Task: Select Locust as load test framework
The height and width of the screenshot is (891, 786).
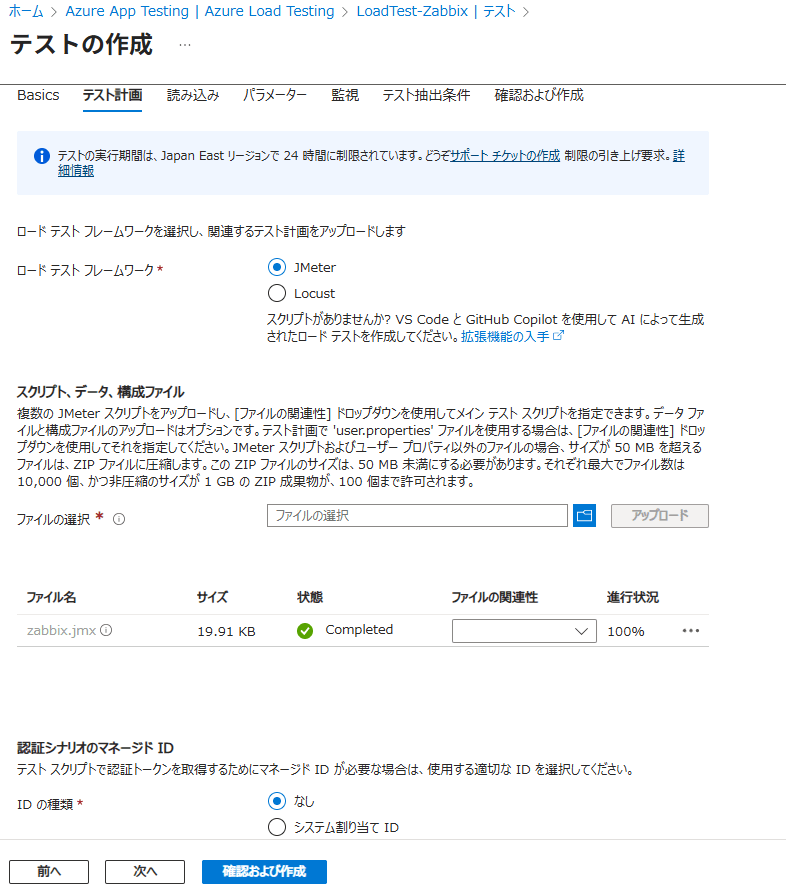Action: coord(277,294)
